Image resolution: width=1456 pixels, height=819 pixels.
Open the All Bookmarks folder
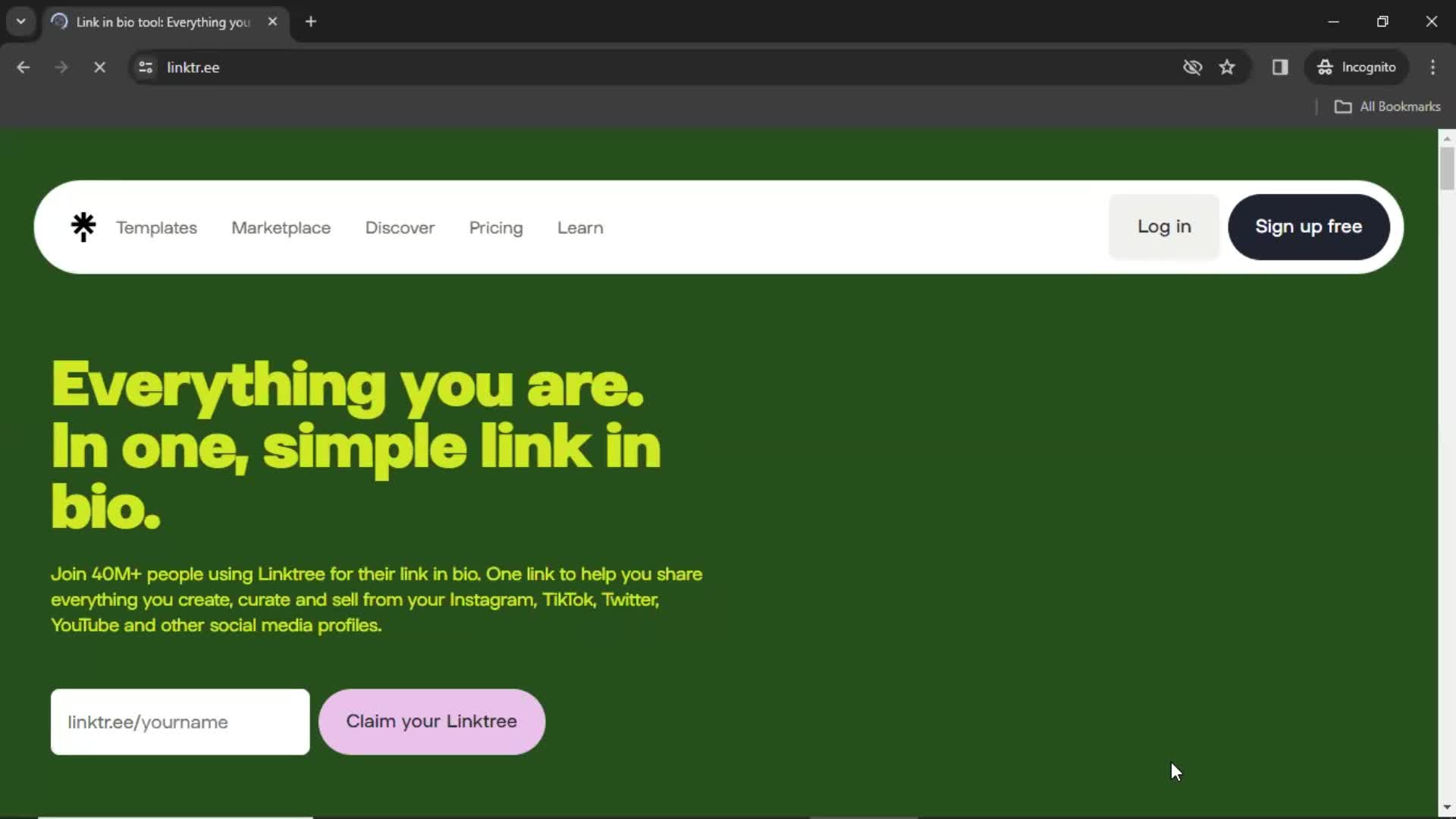coord(1387,107)
